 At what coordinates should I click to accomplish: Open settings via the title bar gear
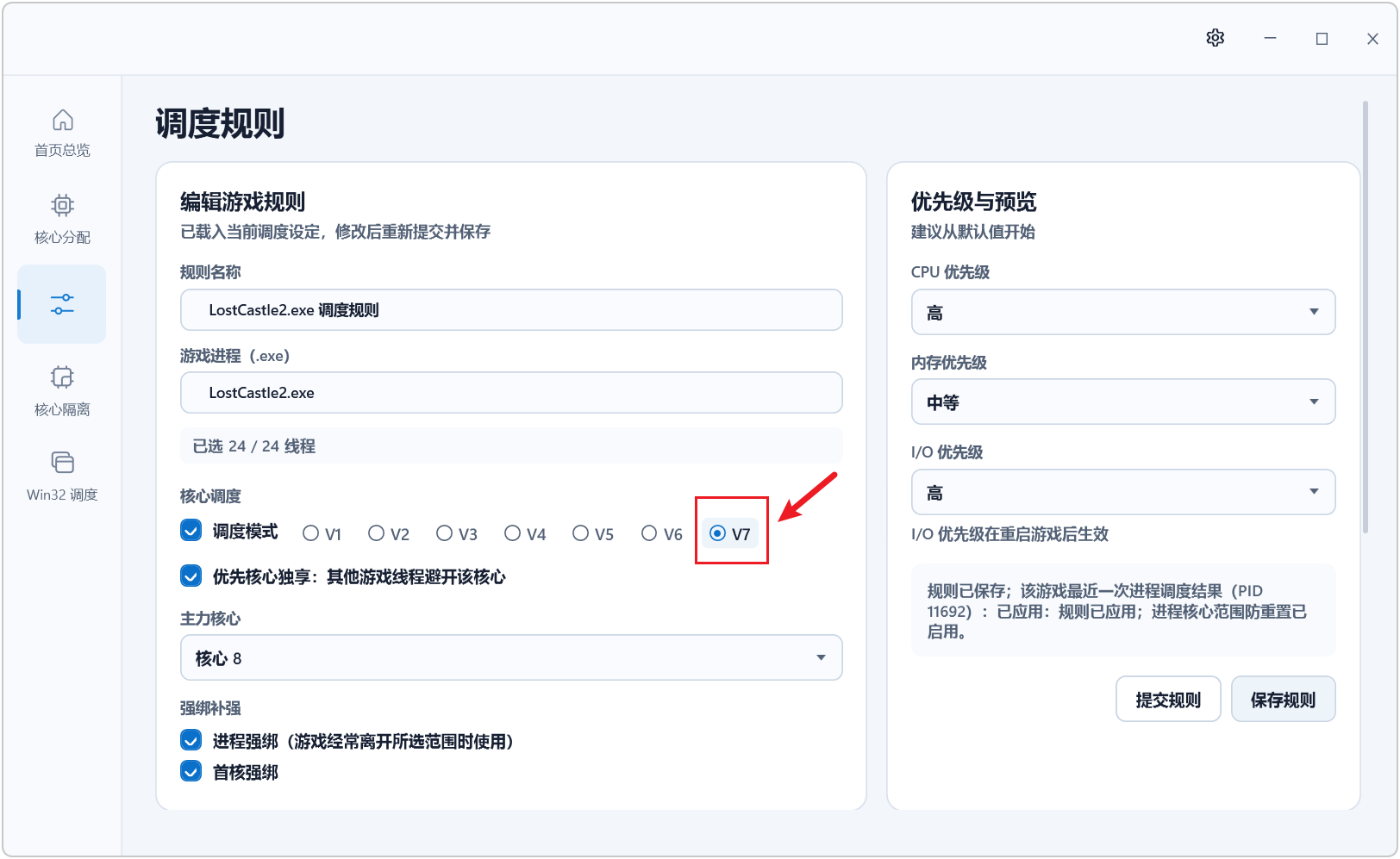pyautogui.click(x=1216, y=38)
